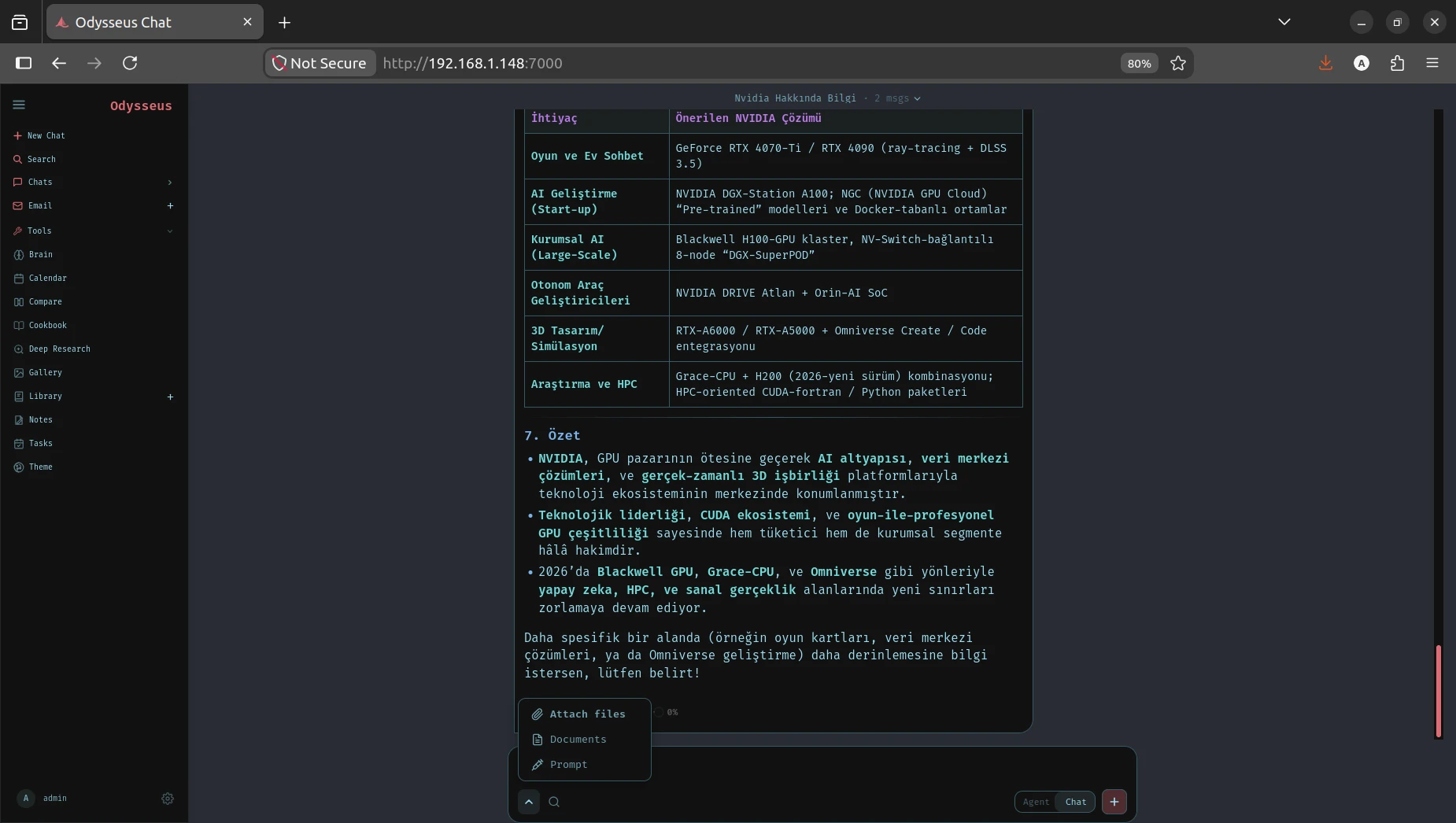Open a new browser tab
Viewport: 1456px width, 823px height.
(285, 23)
